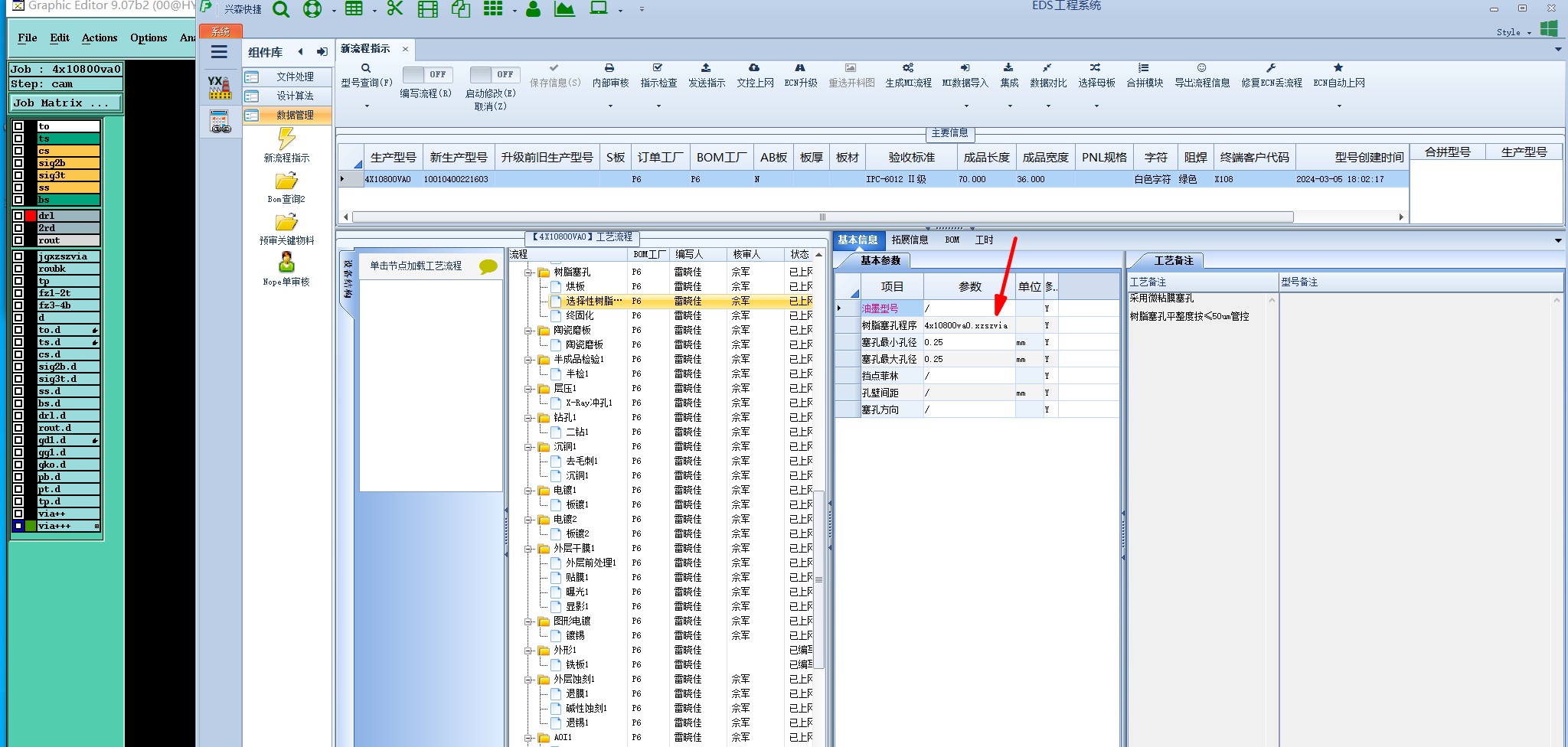This screenshot has width=1568, height=747.
Task: Click the 内部审核 printer icon
Action: [x=609, y=68]
